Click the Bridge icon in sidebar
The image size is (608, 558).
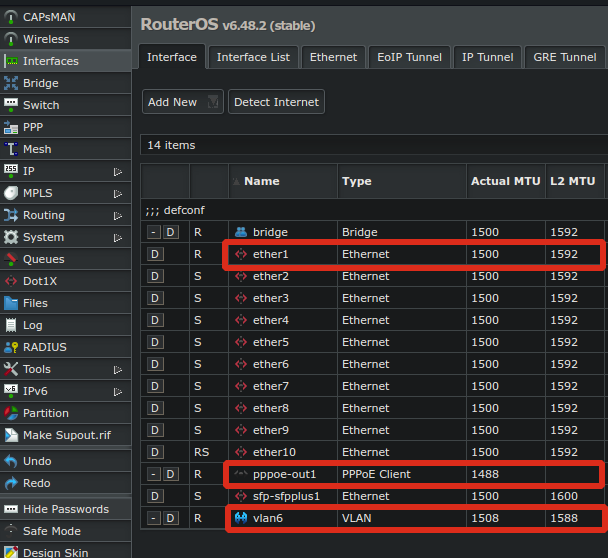[x=12, y=83]
